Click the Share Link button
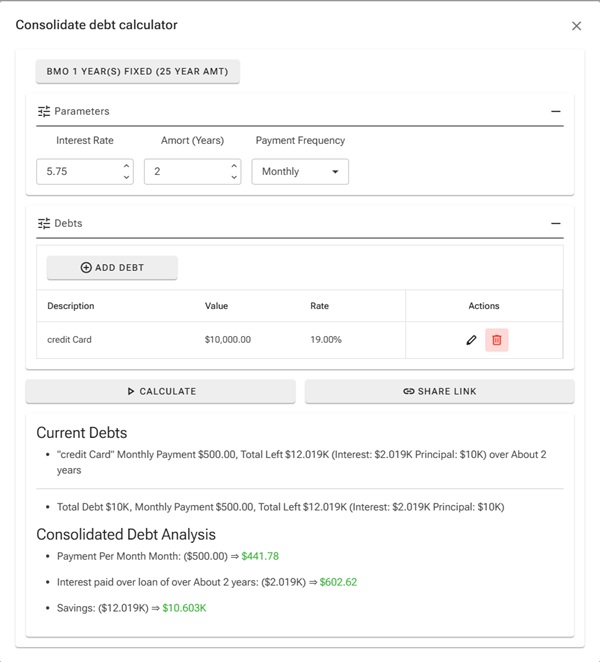Screen dimensions: 600x662 [439, 391]
